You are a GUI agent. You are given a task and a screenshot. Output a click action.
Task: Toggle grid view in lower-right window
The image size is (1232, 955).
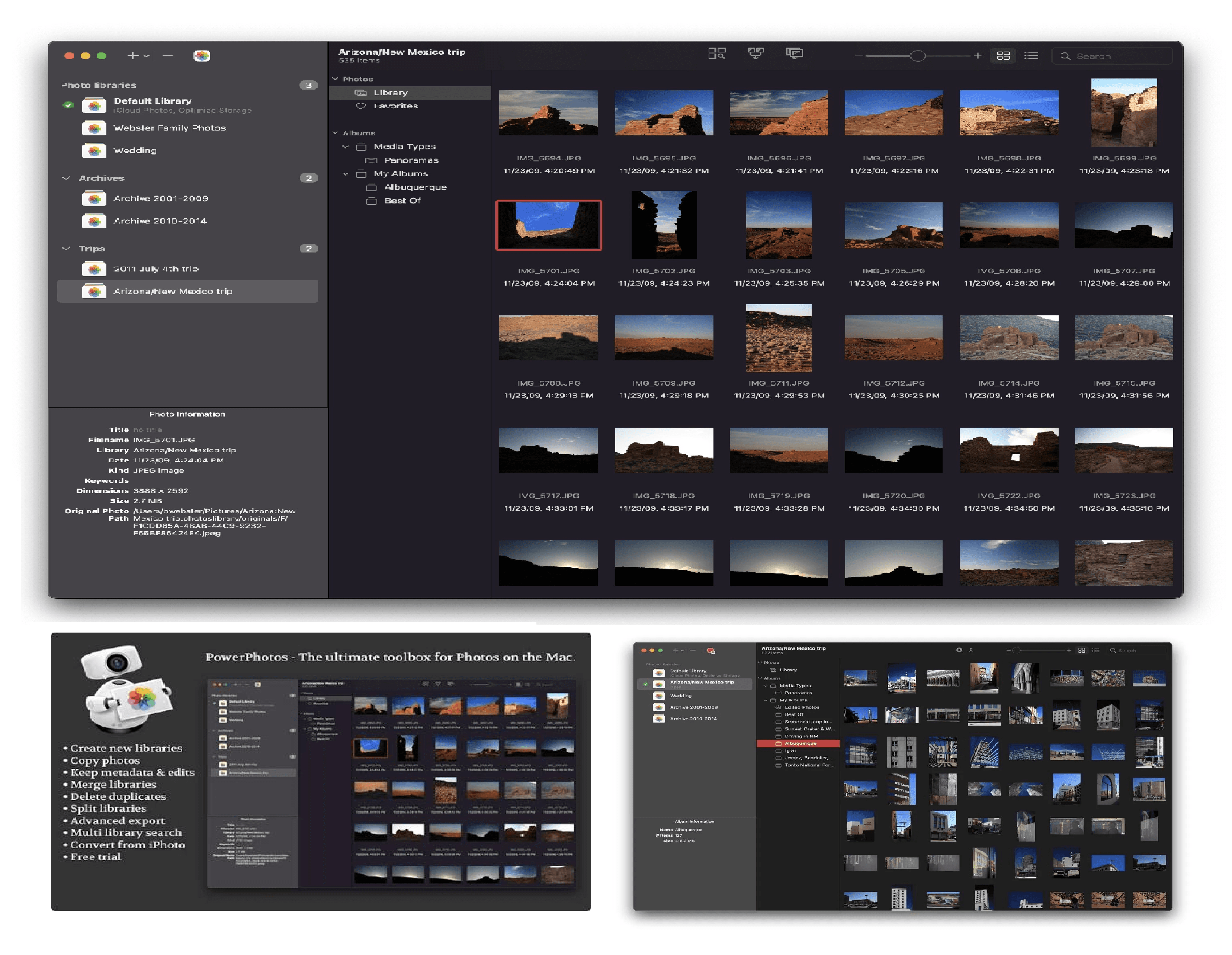1081,650
